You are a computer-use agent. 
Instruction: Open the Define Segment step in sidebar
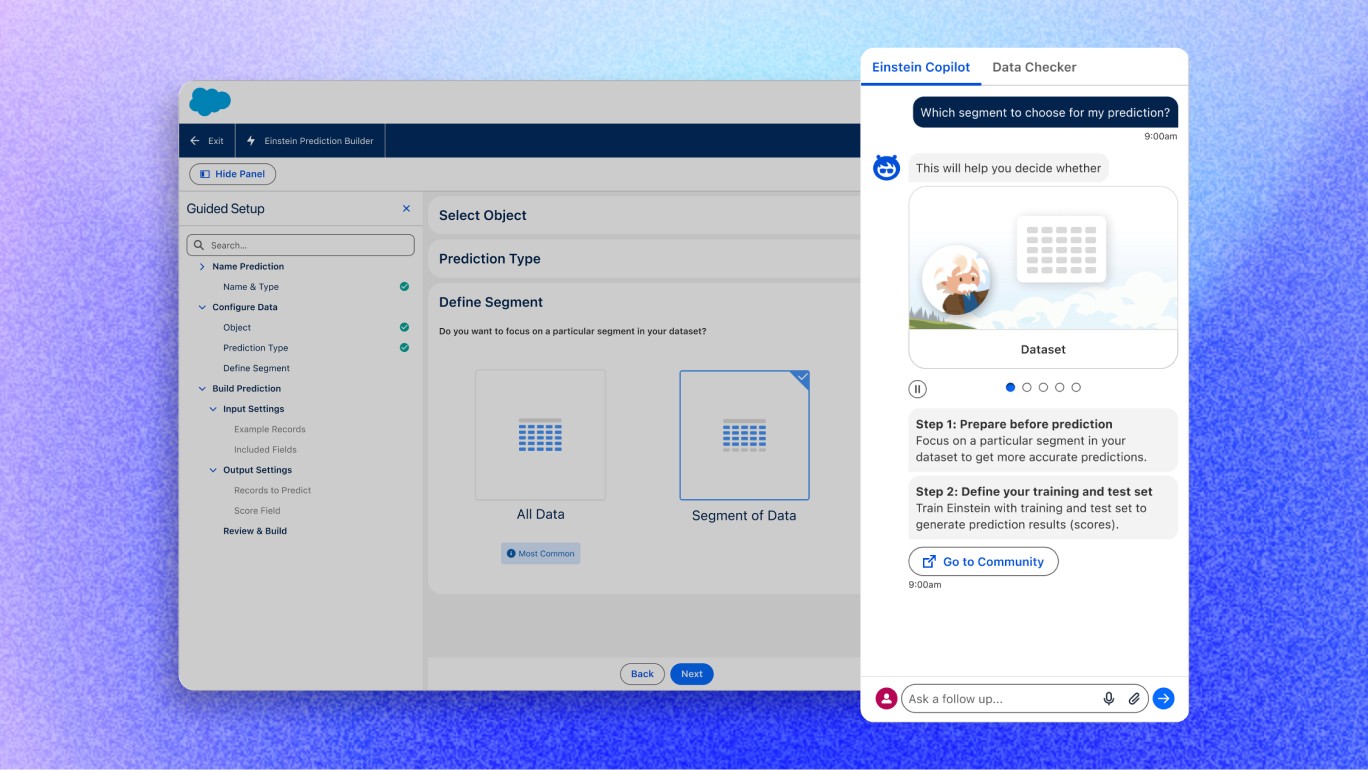(x=256, y=368)
